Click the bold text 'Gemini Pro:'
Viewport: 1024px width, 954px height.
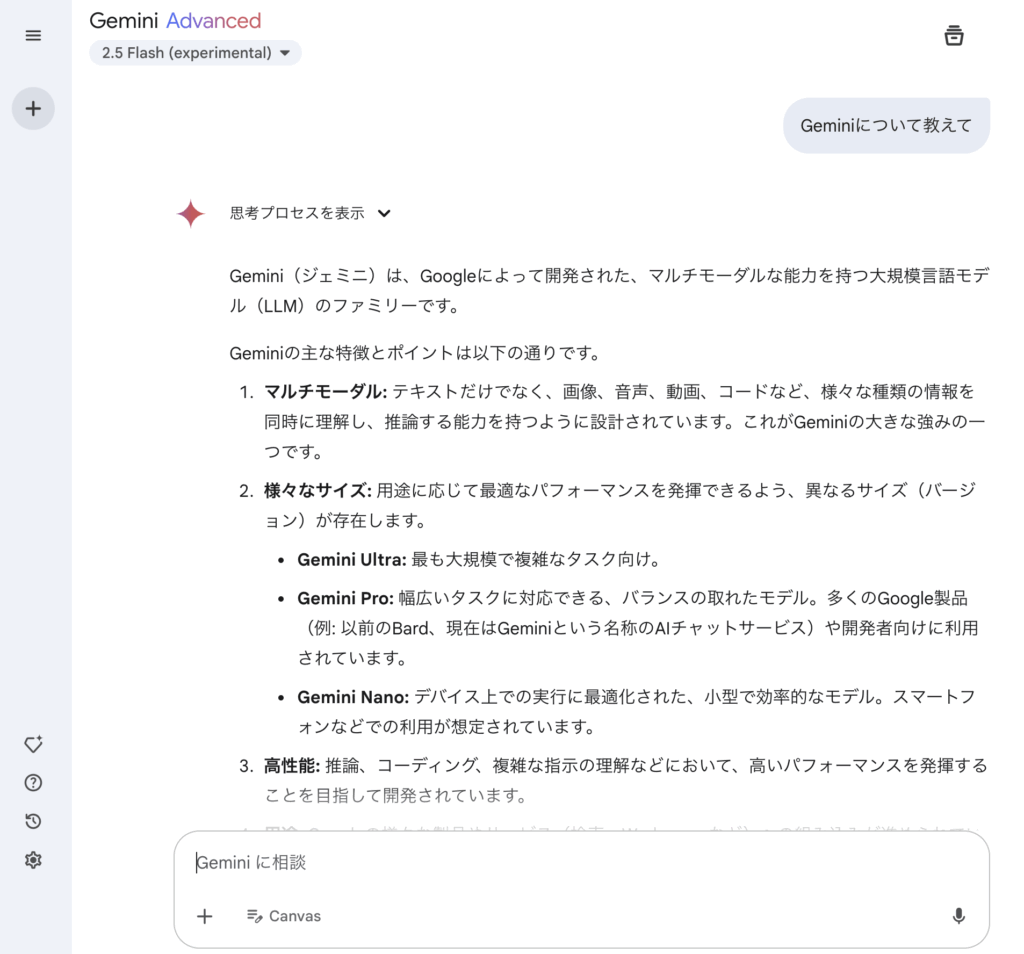click(x=345, y=598)
